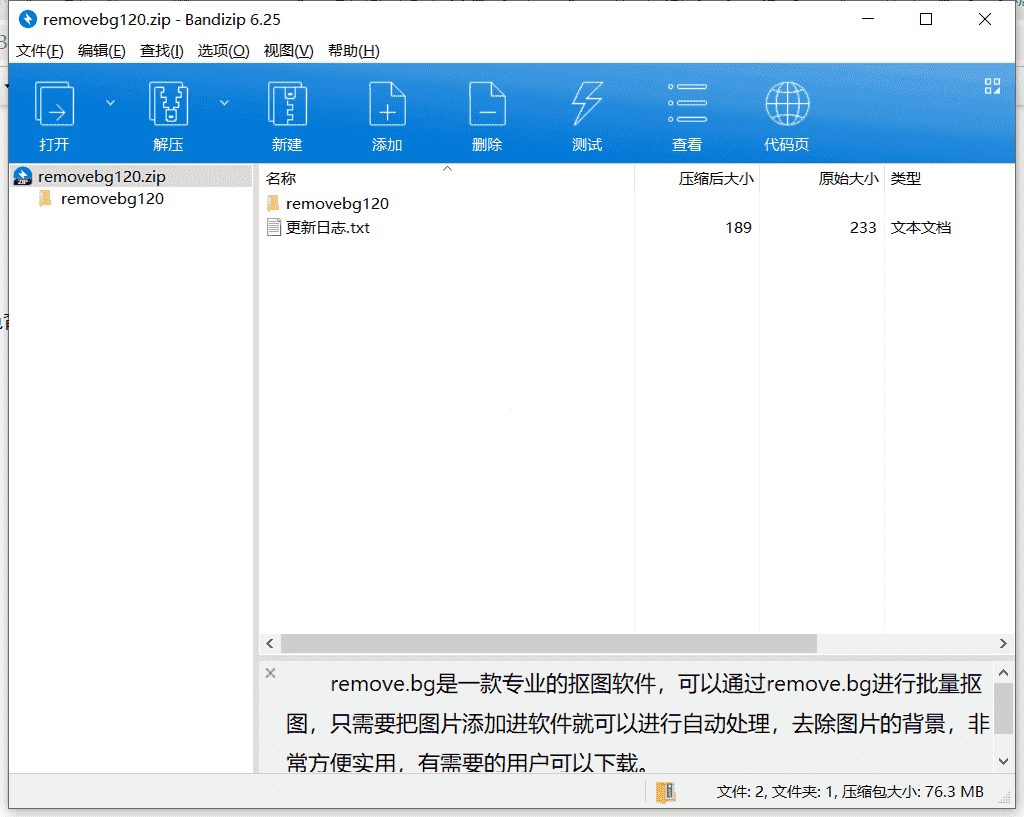Click the horizontal scrollbar right arrow
Viewport: 1024px width, 817px height.
click(x=1003, y=643)
